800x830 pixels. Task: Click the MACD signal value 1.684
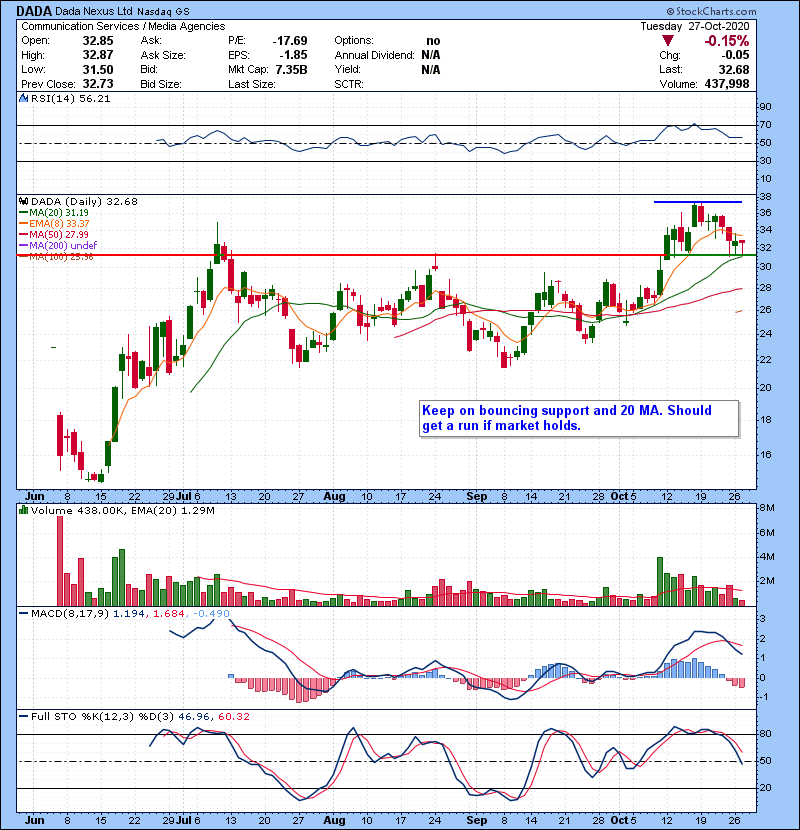pyautogui.click(x=169, y=614)
